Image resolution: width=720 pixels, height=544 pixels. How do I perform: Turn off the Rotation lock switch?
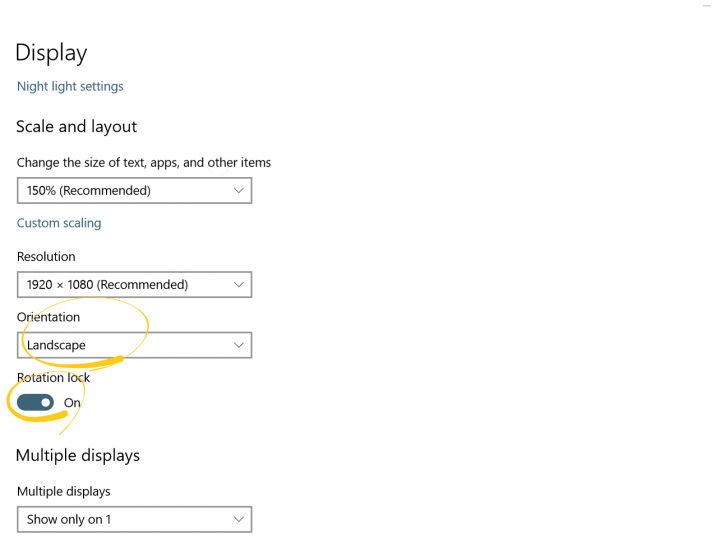point(35,403)
